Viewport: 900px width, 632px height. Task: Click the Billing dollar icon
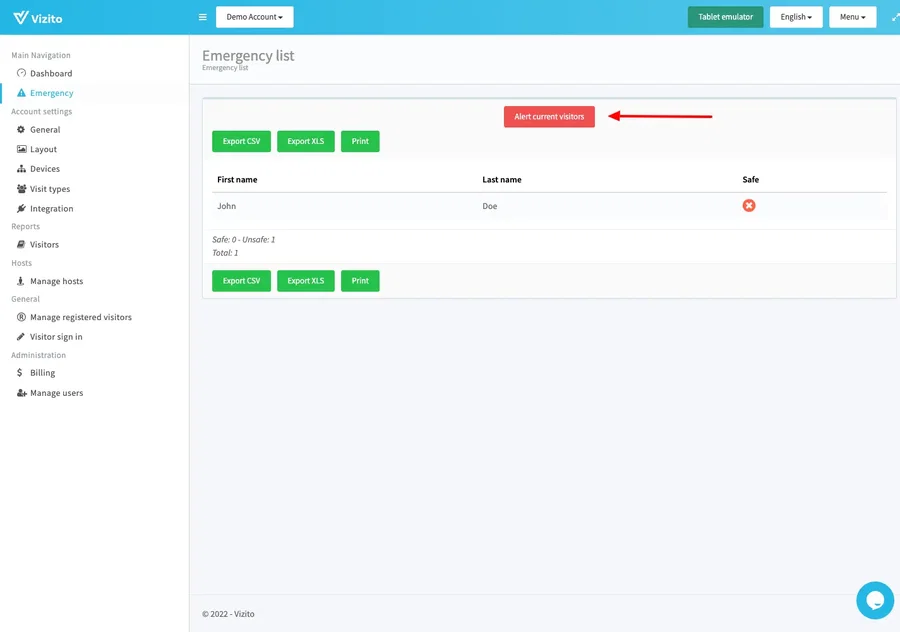click(21, 373)
